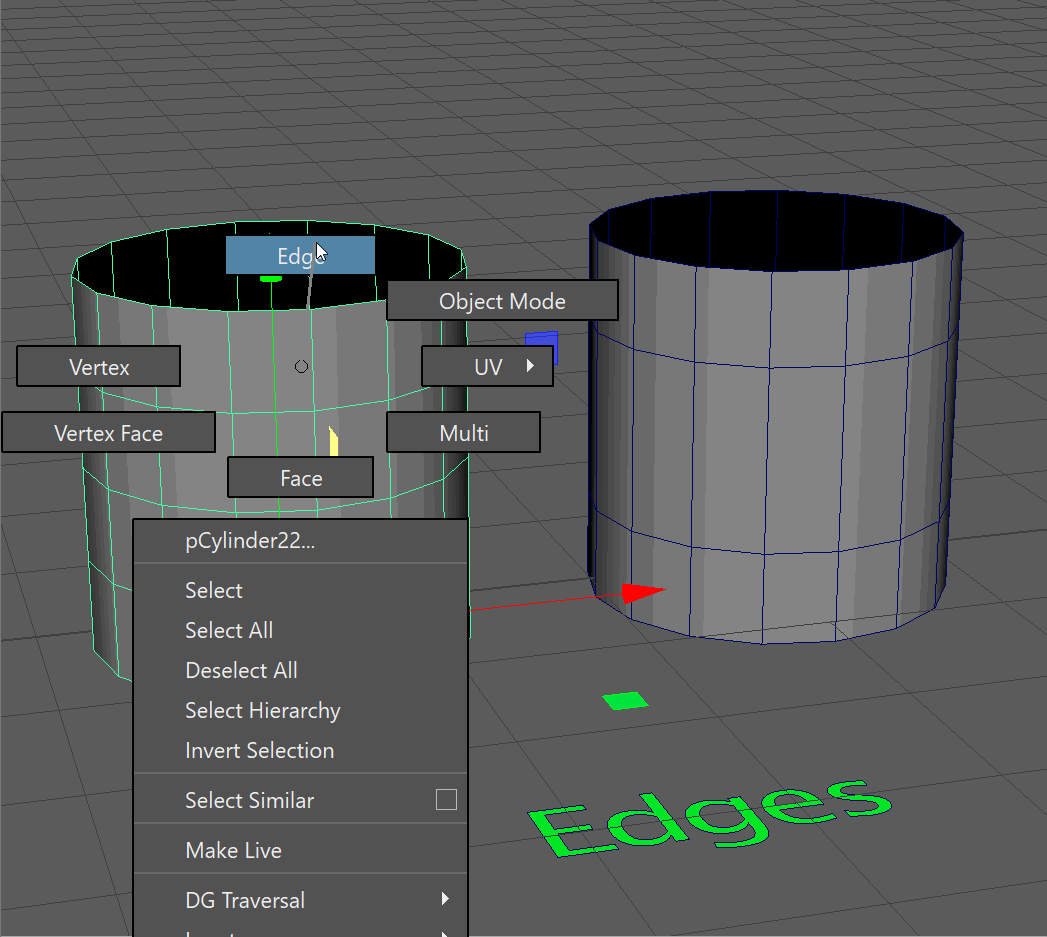Switch to Object Mode

[502, 301]
